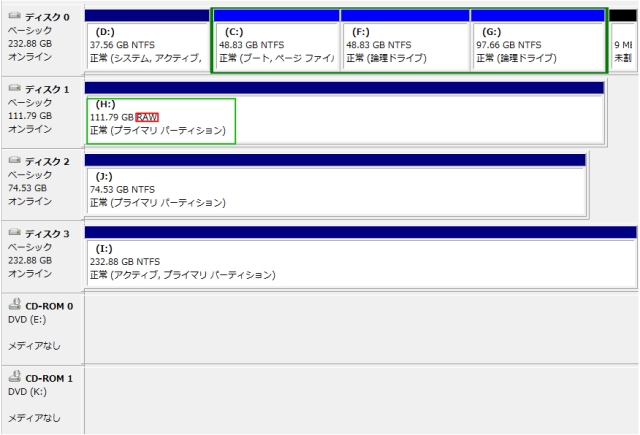Click the 正常 (論理ドライブ) status of F:
The image size is (640, 435).
click(x=386, y=58)
